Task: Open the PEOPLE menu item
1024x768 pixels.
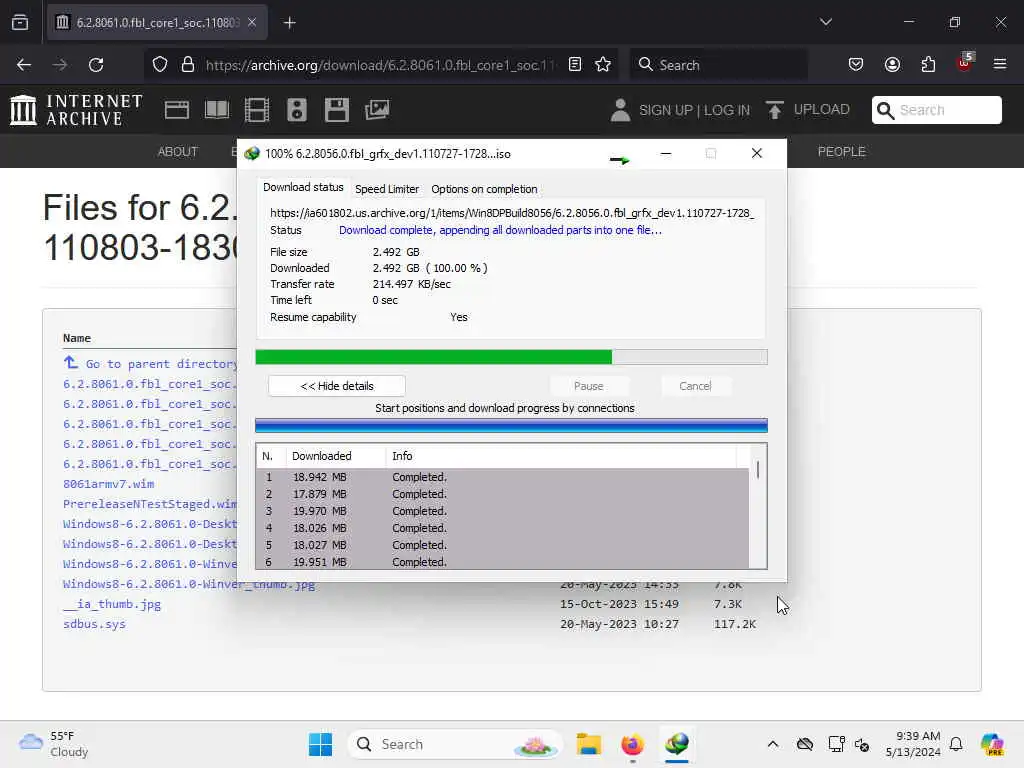Action: click(842, 152)
